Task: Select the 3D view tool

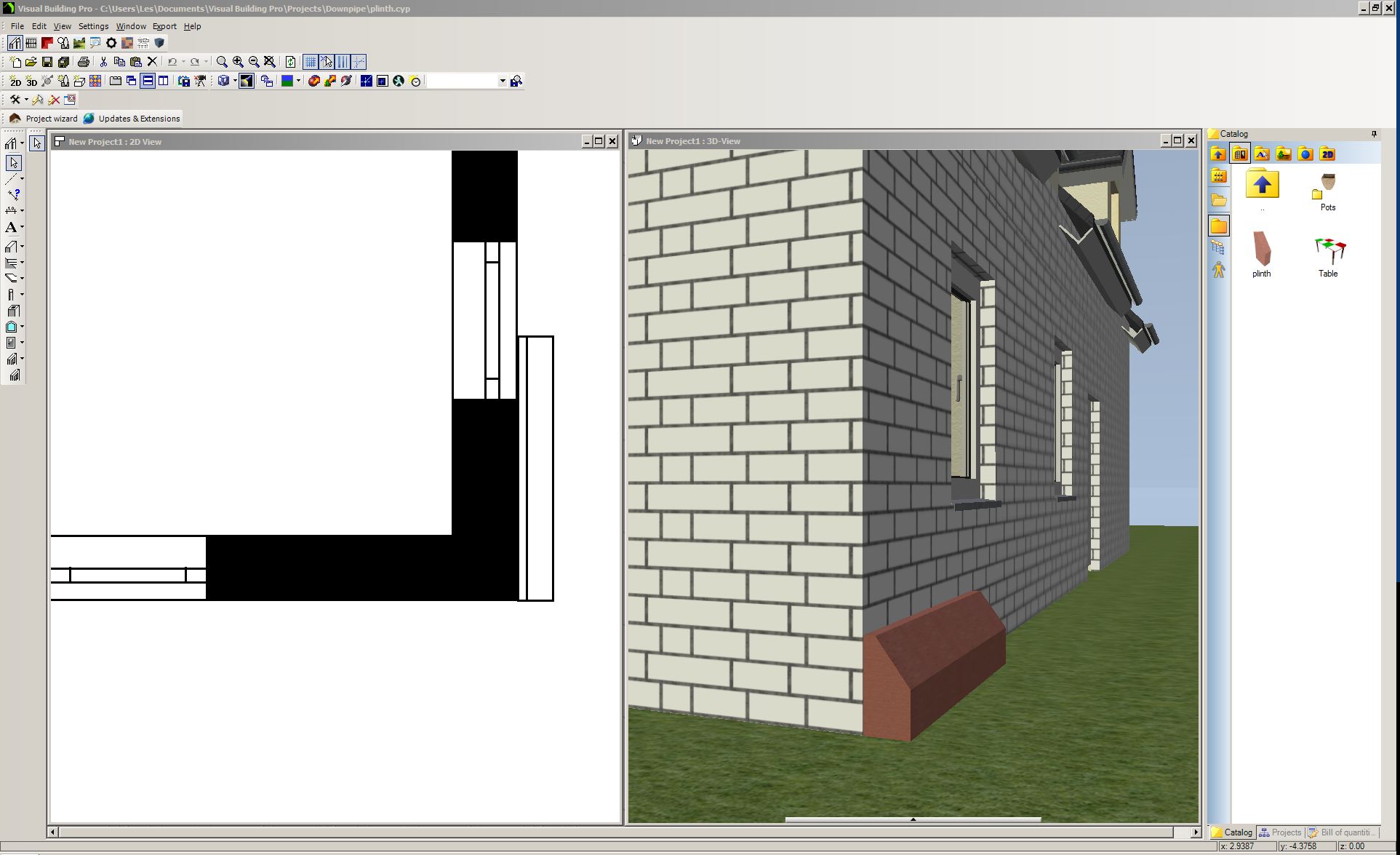Action: click(31, 81)
